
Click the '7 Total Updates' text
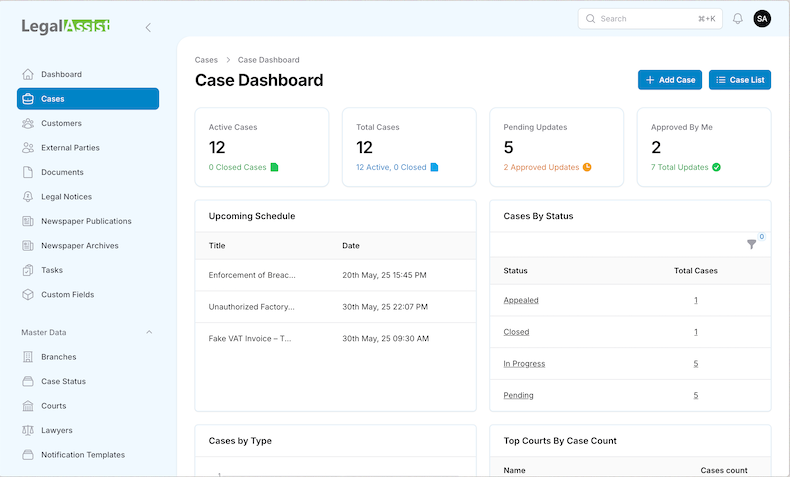pyautogui.click(x=680, y=167)
